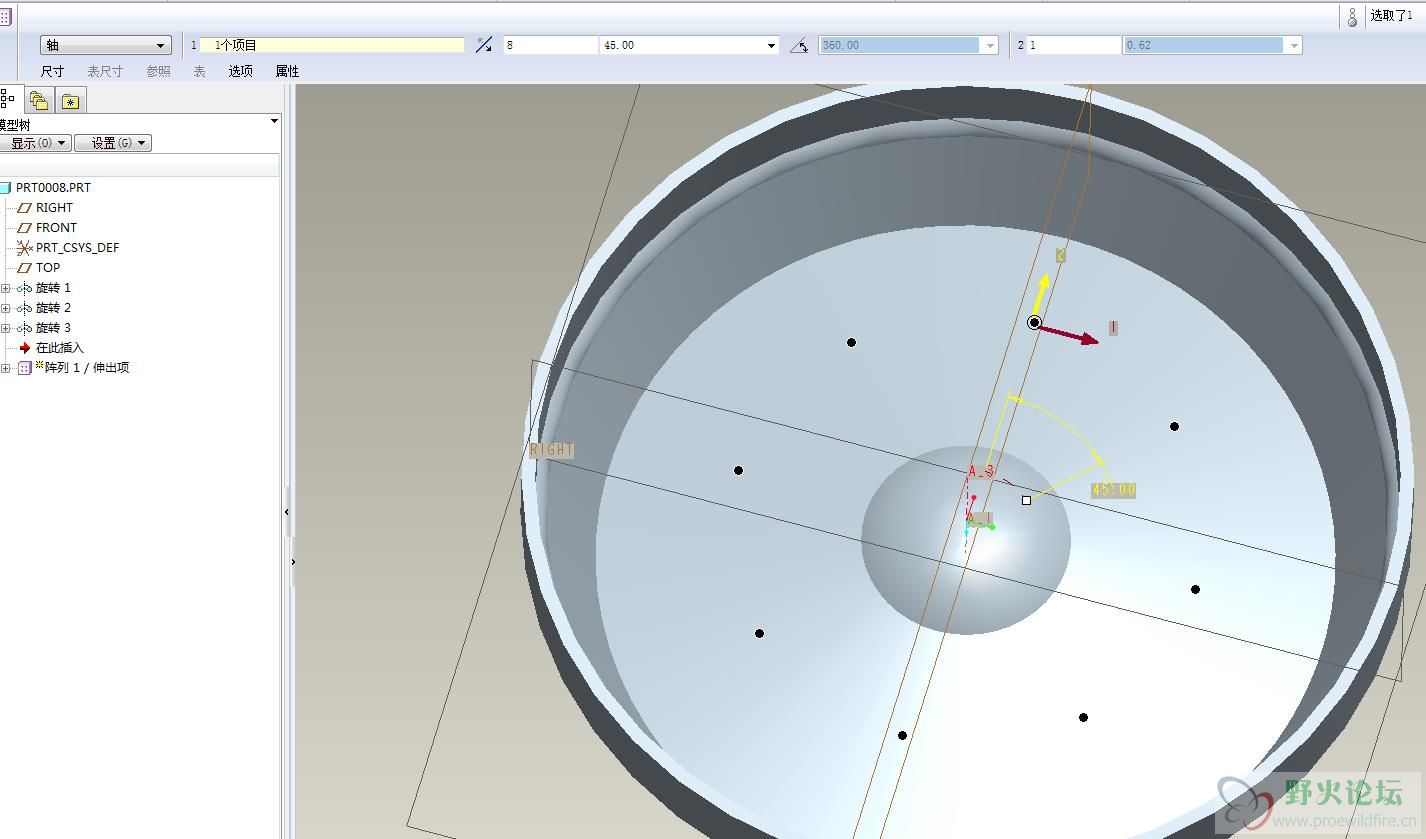Switch to the folder browser navigator tab

pos(39,100)
